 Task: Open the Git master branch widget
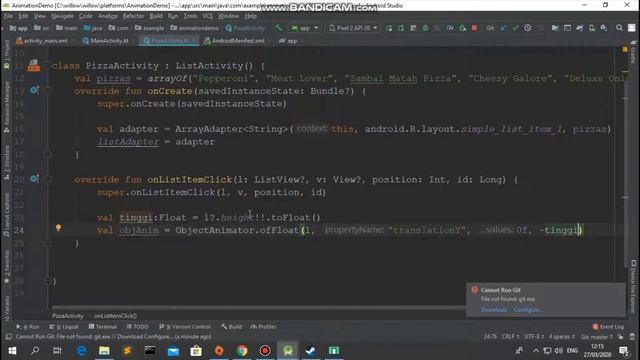[x=596, y=337]
